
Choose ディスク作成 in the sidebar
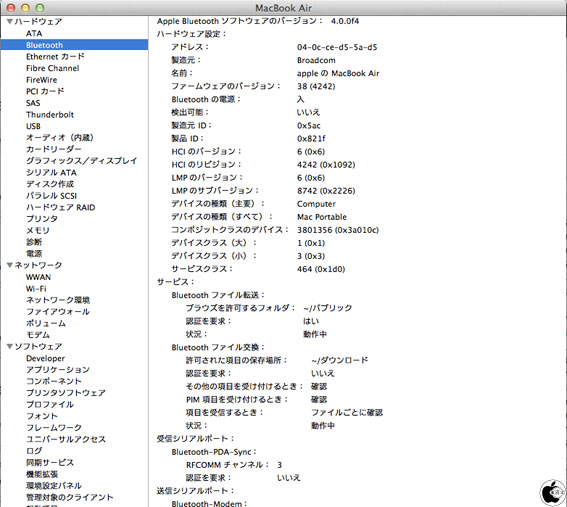coord(50,184)
